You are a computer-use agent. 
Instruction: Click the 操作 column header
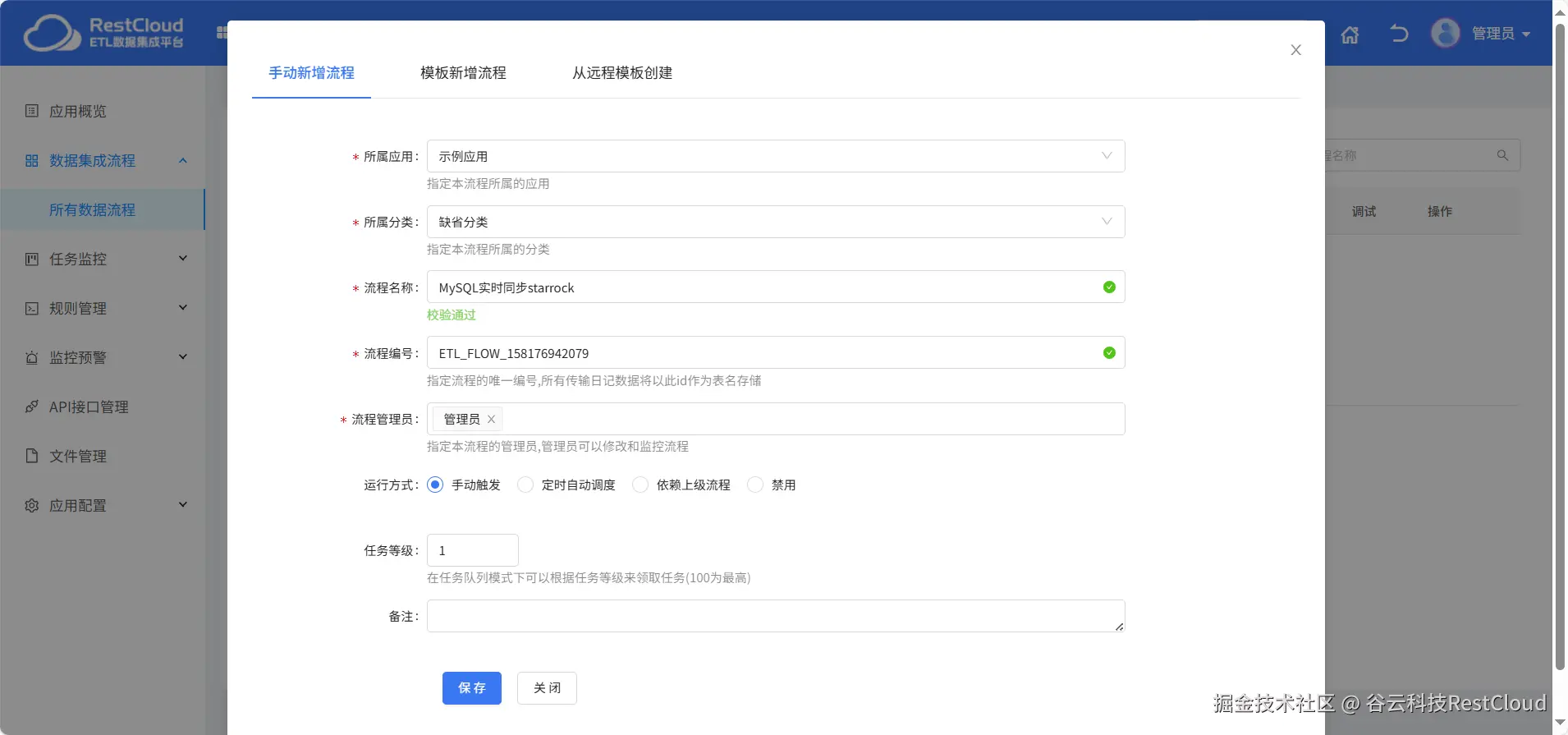(1439, 211)
